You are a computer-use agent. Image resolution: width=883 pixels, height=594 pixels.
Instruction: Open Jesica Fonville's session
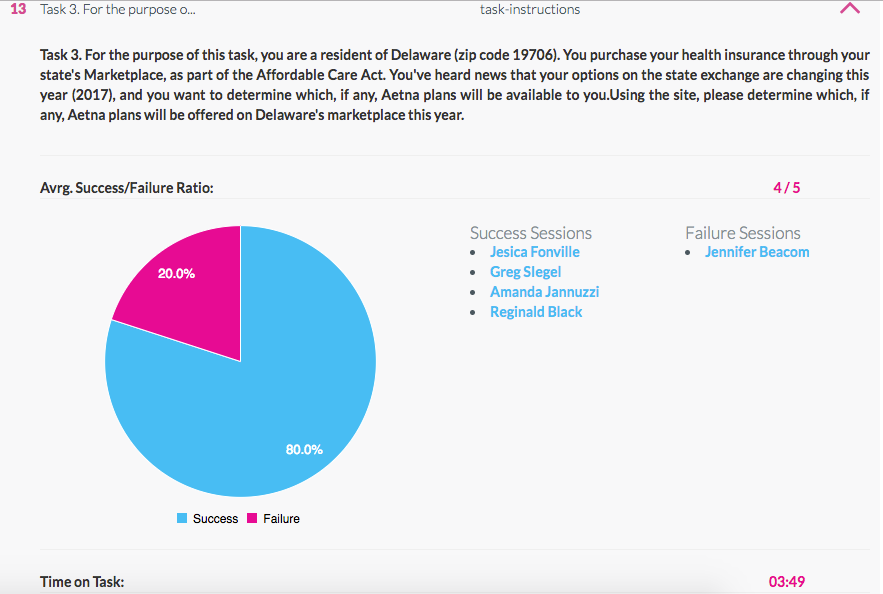(x=534, y=252)
